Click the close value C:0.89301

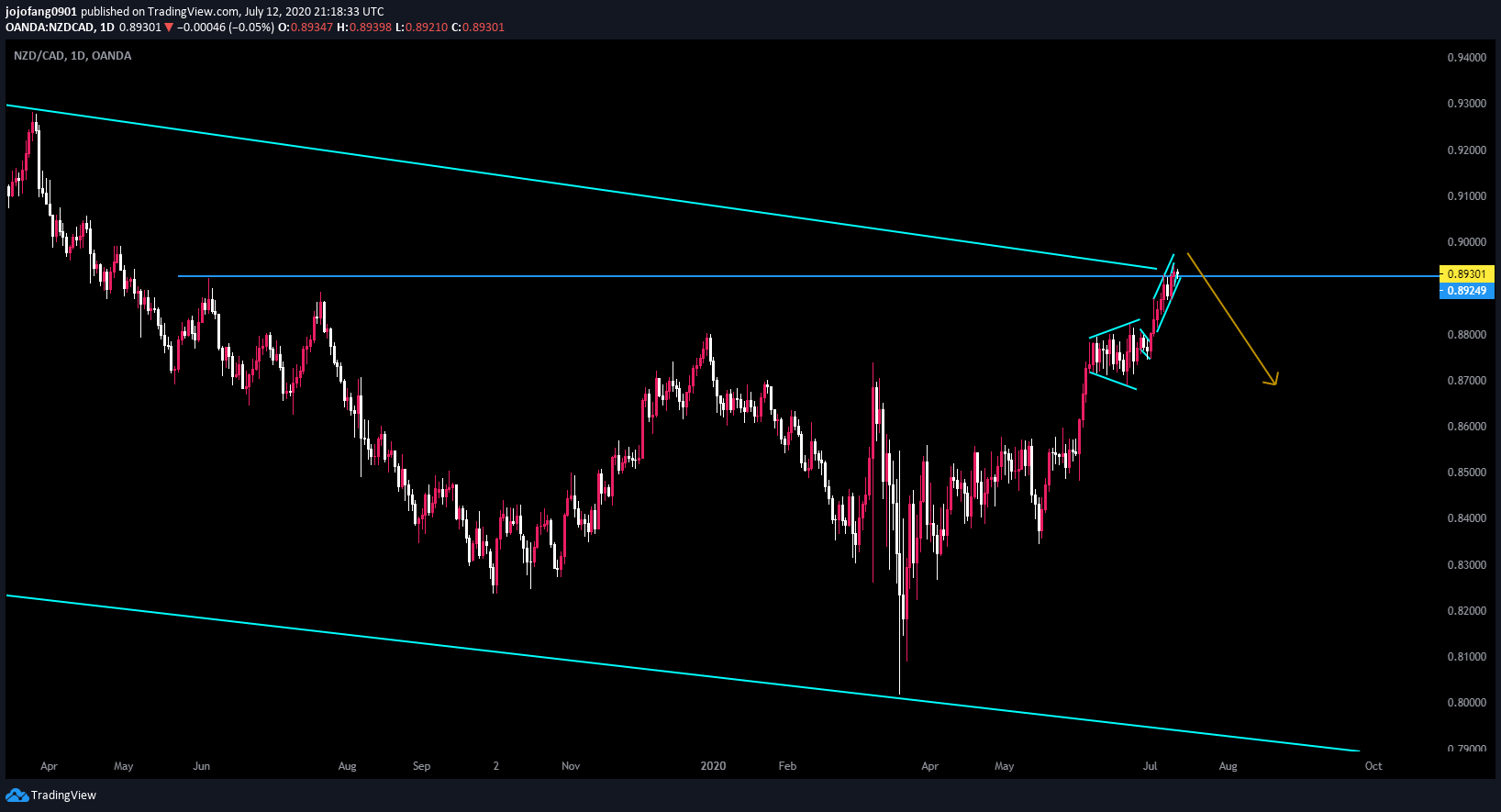[x=478, y=28]
